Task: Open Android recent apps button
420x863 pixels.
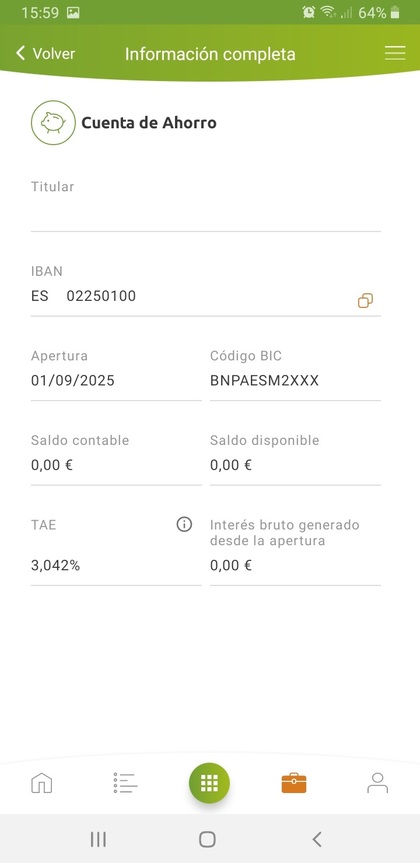Action: (x=98, y=839)
